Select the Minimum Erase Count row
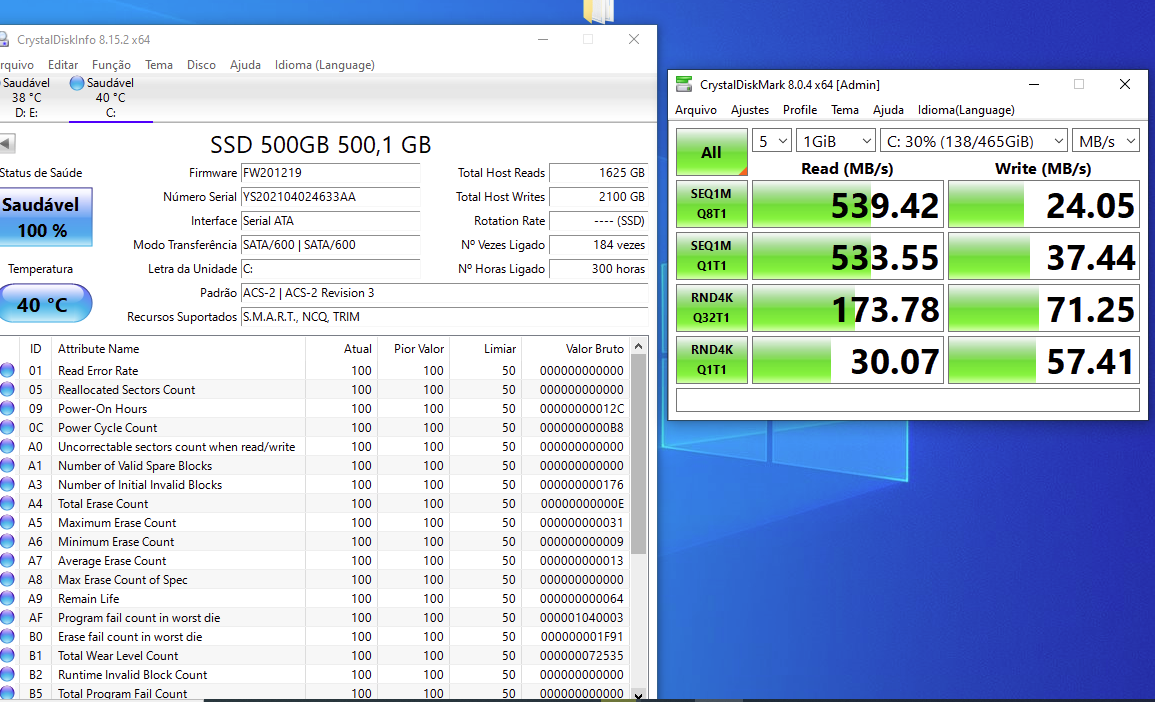The width and height of the screenshot is (1155, 702). click(315, 542)
